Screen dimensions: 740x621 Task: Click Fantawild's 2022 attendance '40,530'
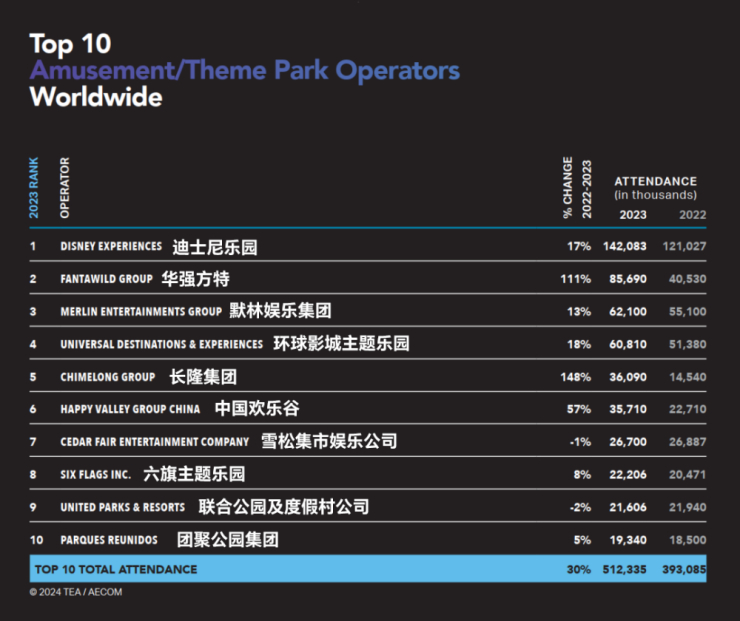coord(688,279)
